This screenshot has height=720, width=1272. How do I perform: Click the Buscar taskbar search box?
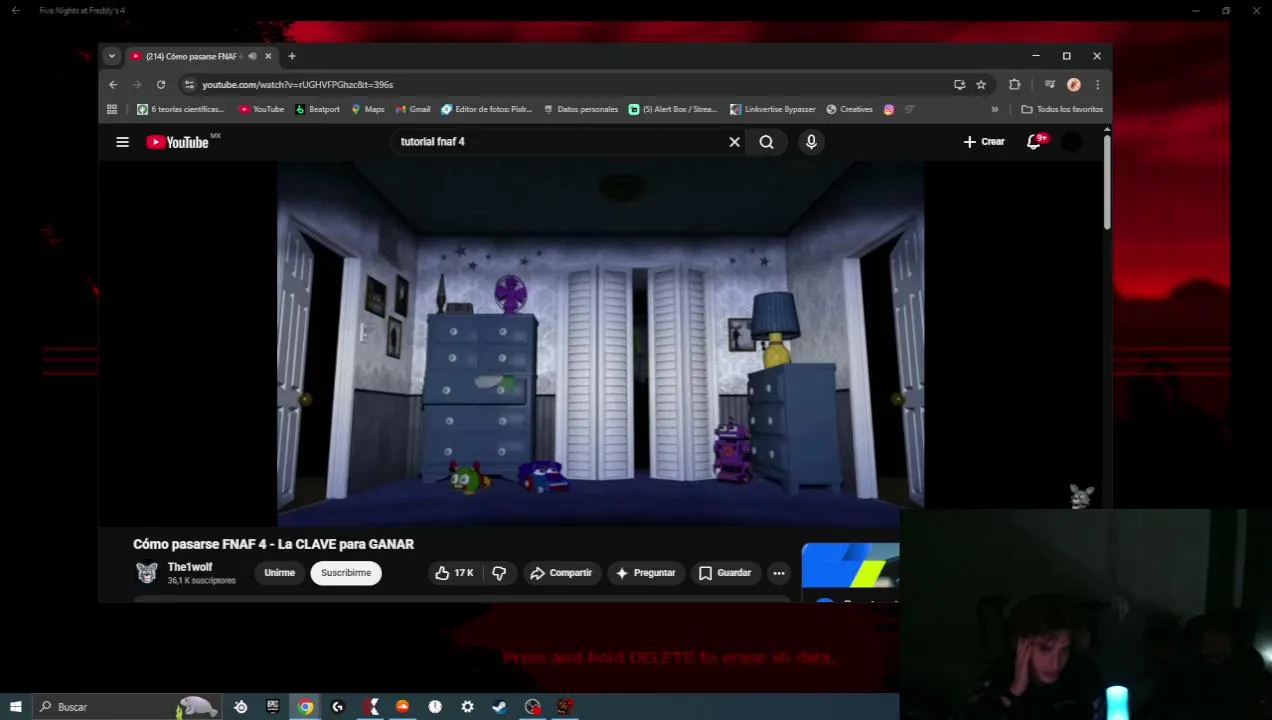(x=128, y=707)
